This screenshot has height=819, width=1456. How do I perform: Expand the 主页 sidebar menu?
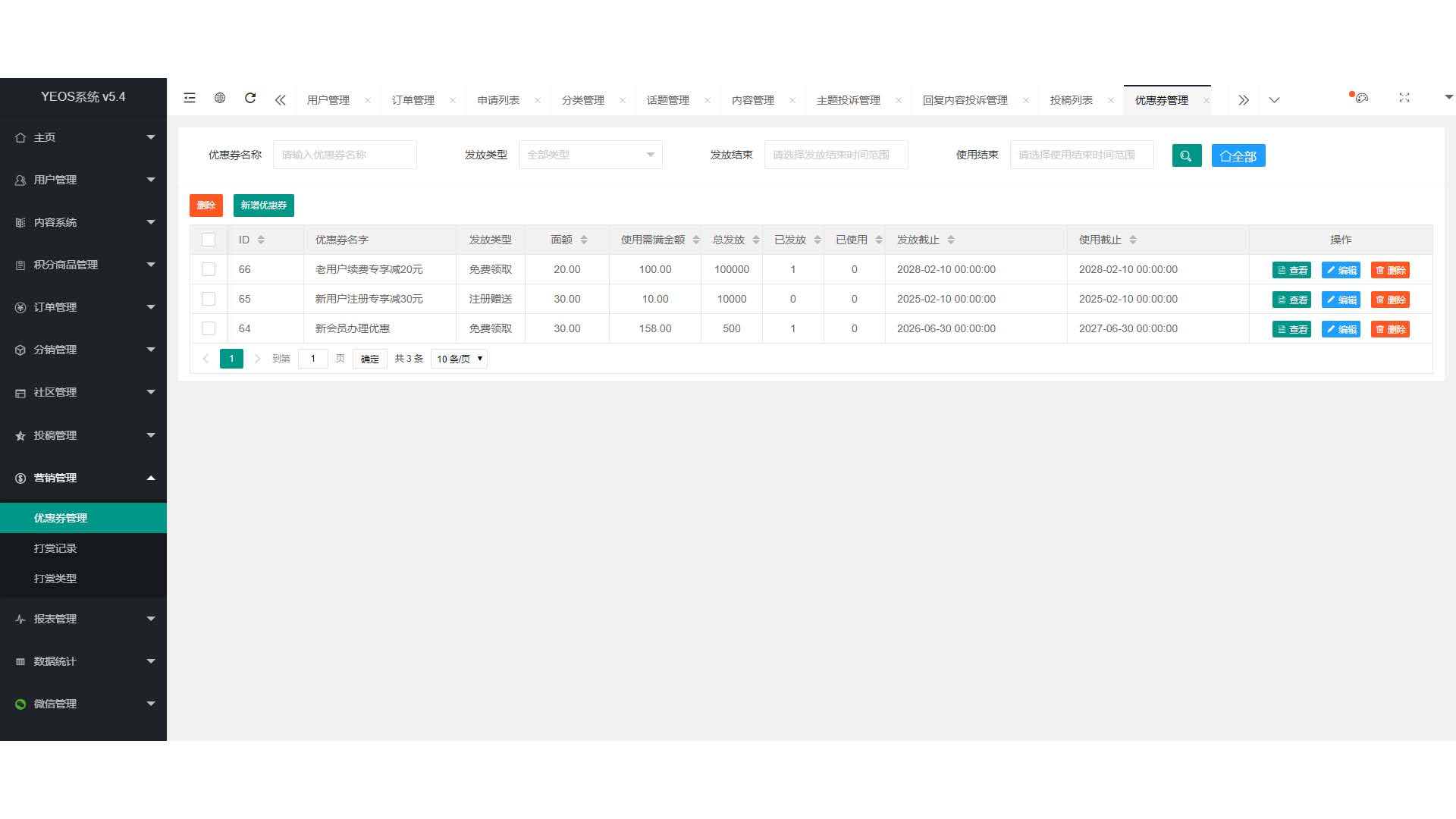83,137
